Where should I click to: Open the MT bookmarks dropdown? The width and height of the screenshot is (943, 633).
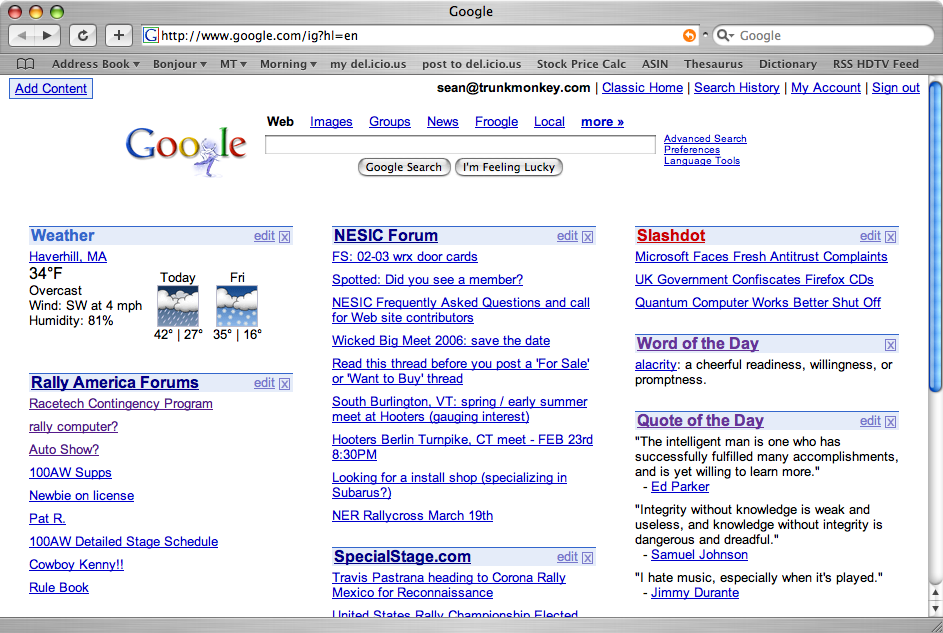(x=233, y=64)
